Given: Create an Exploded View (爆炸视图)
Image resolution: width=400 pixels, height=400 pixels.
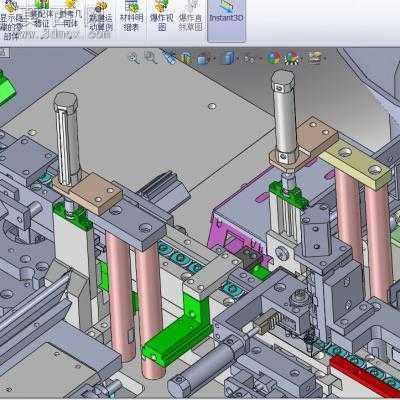Looking at the screenshot, I should tap(162, 17).
